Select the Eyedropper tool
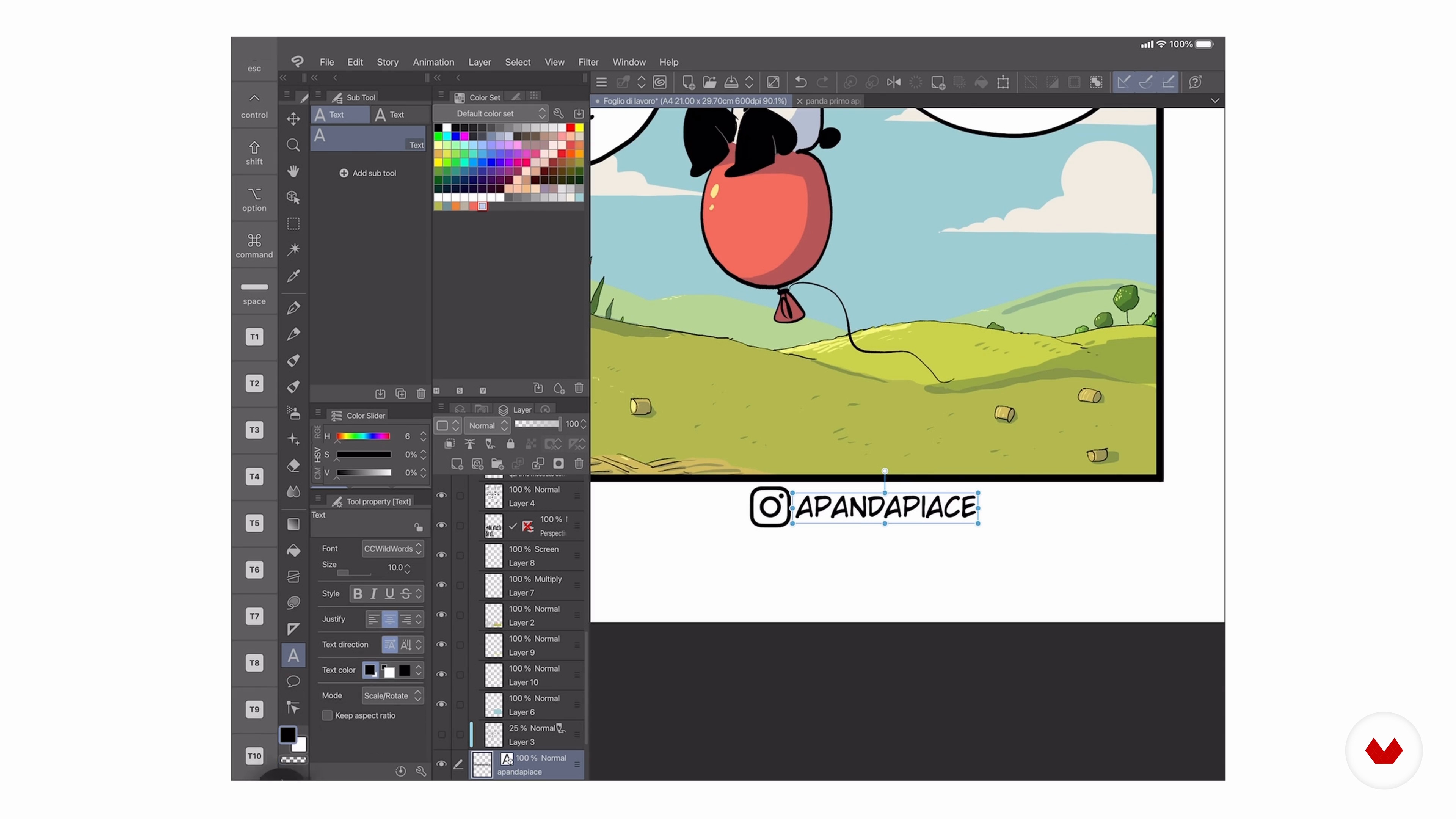 293,276
